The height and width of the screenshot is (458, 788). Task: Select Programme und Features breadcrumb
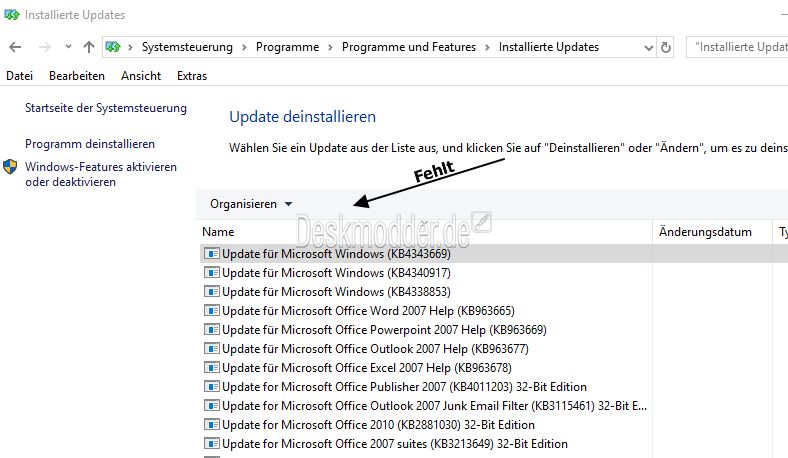click(409, 47)
